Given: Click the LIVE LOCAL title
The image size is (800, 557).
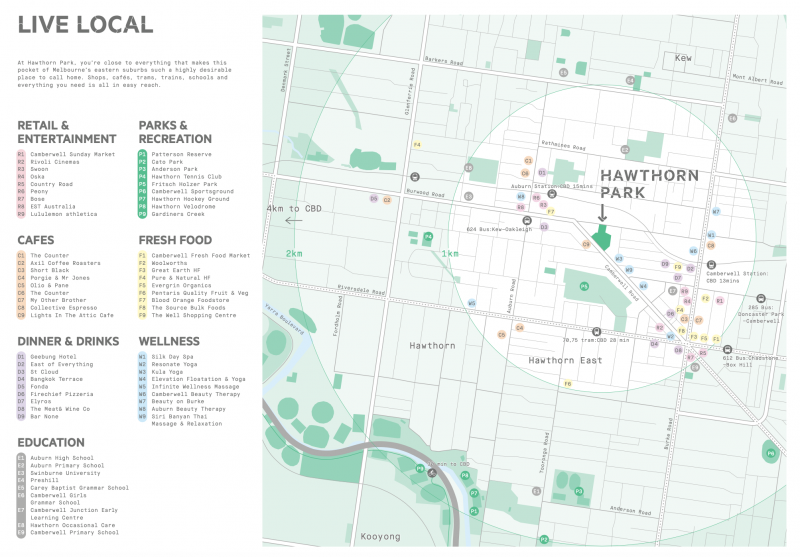Looking at the screenshot, I should pyautogui.click(x=85, y=25).
